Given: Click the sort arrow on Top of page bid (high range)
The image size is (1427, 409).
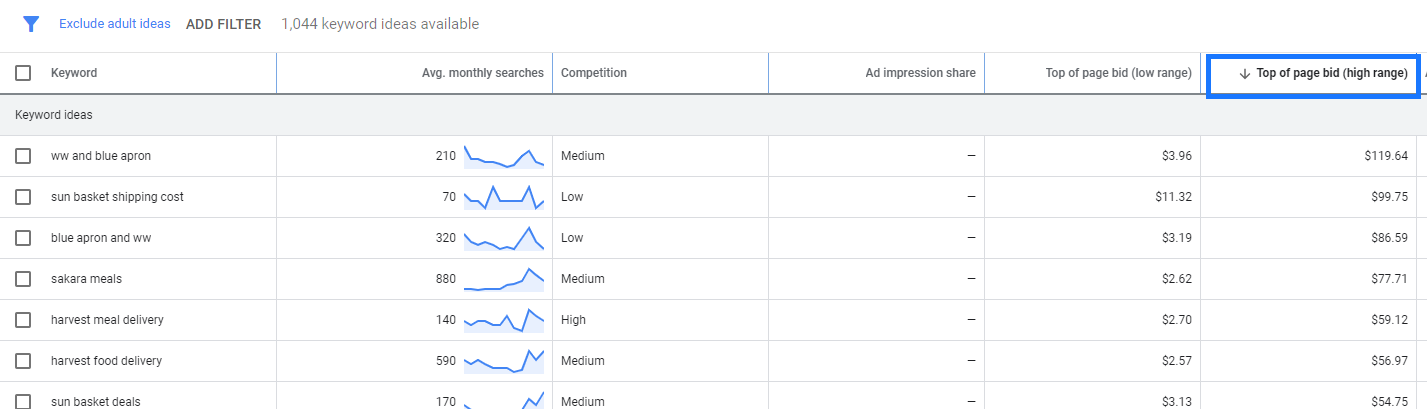Looking at the screenshot, I should (1244, 73).
